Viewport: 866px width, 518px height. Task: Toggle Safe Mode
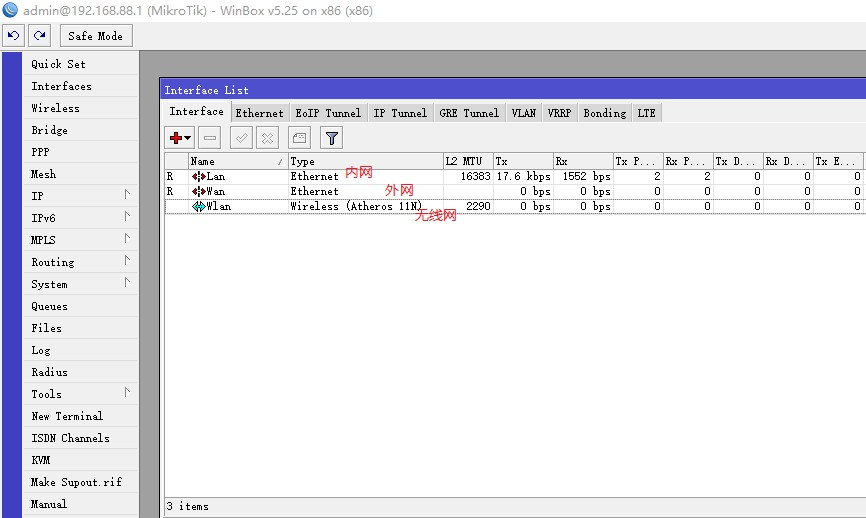95,36
